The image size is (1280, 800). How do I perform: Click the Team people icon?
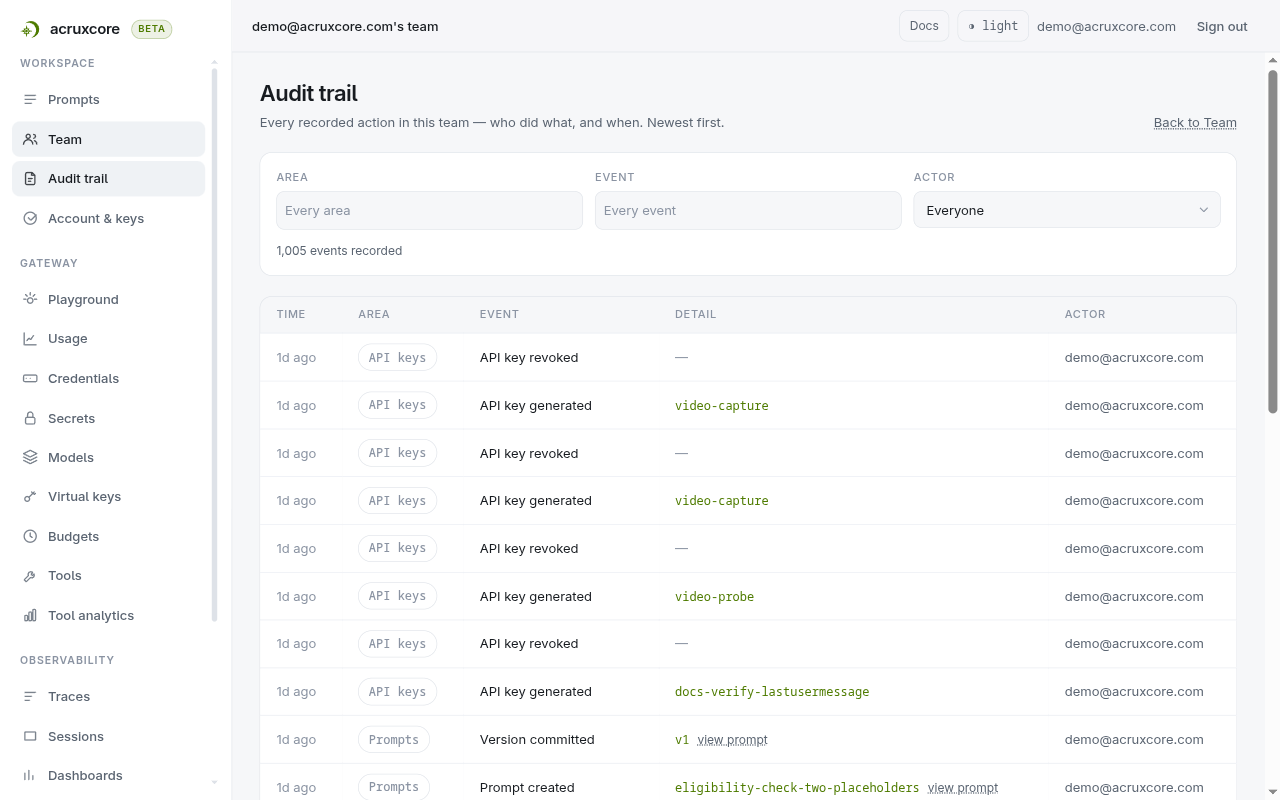pyautogui.click(x=30, y=139)
